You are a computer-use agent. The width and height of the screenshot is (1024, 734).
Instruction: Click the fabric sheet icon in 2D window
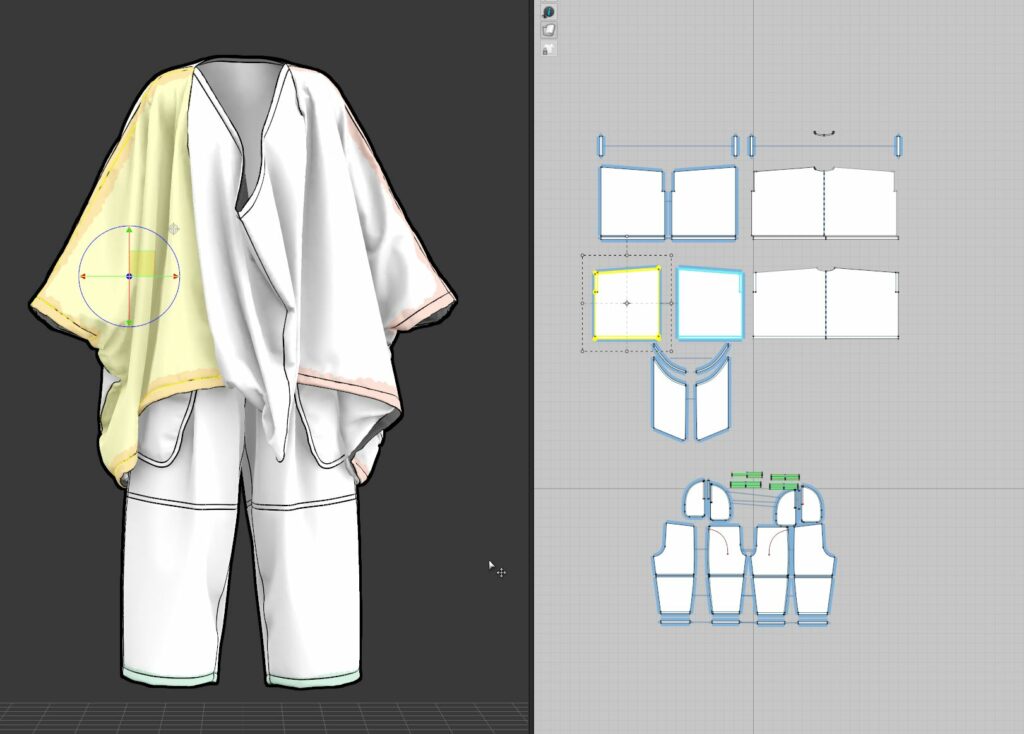pyautogui.click(x=549, y=30)
